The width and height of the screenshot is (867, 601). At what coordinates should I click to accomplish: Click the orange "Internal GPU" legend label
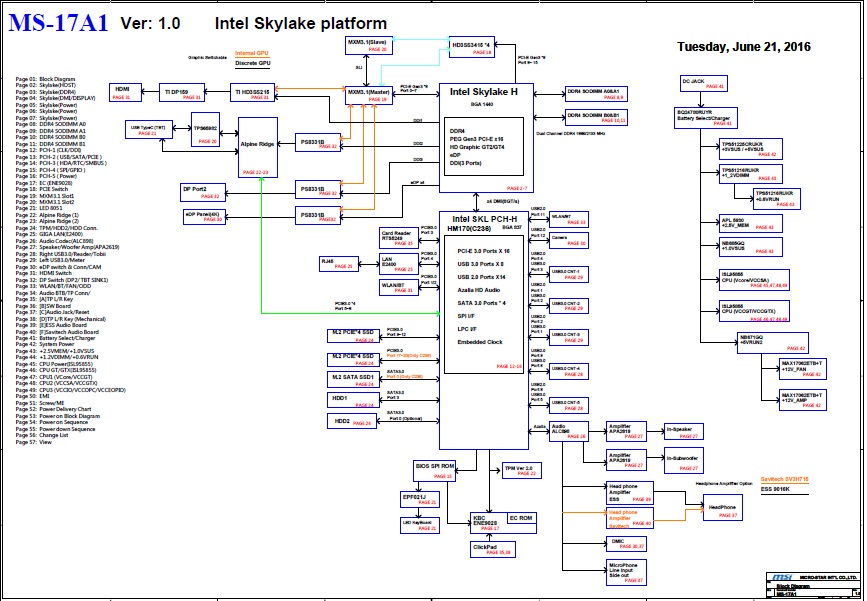pyautogui.click(x=252, y=53)
